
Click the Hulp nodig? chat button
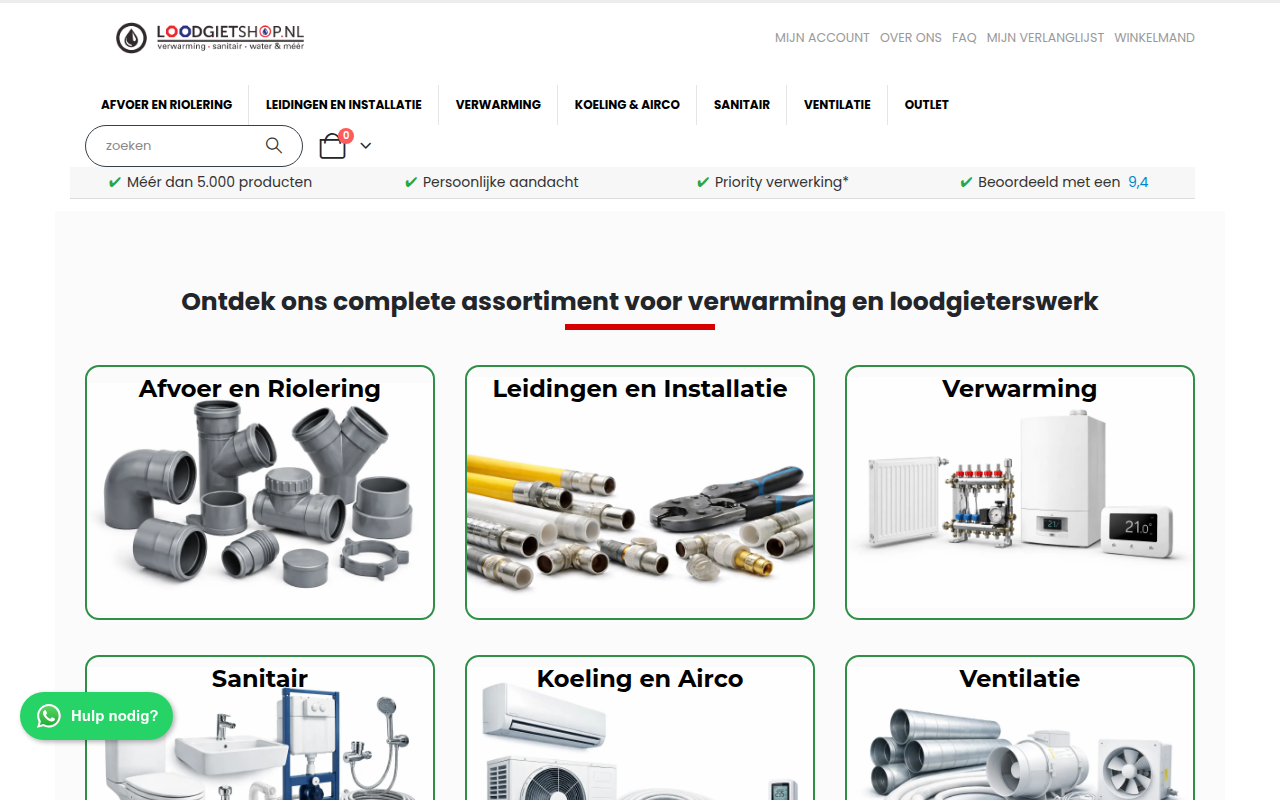[x=96, y=716]
